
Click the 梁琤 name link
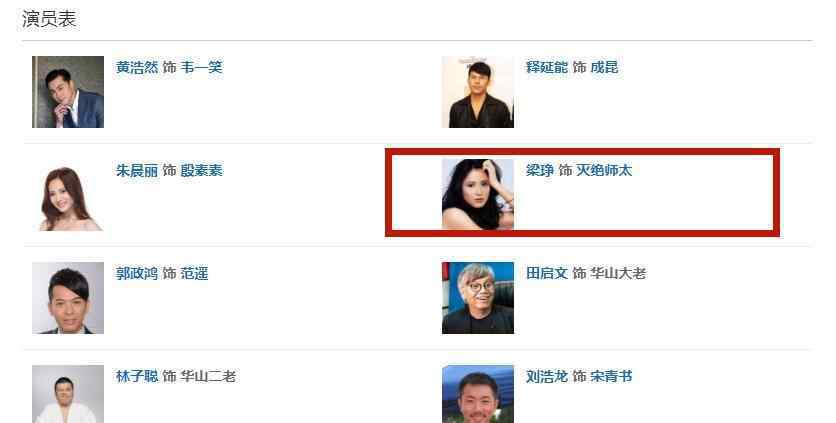point(540,170)
